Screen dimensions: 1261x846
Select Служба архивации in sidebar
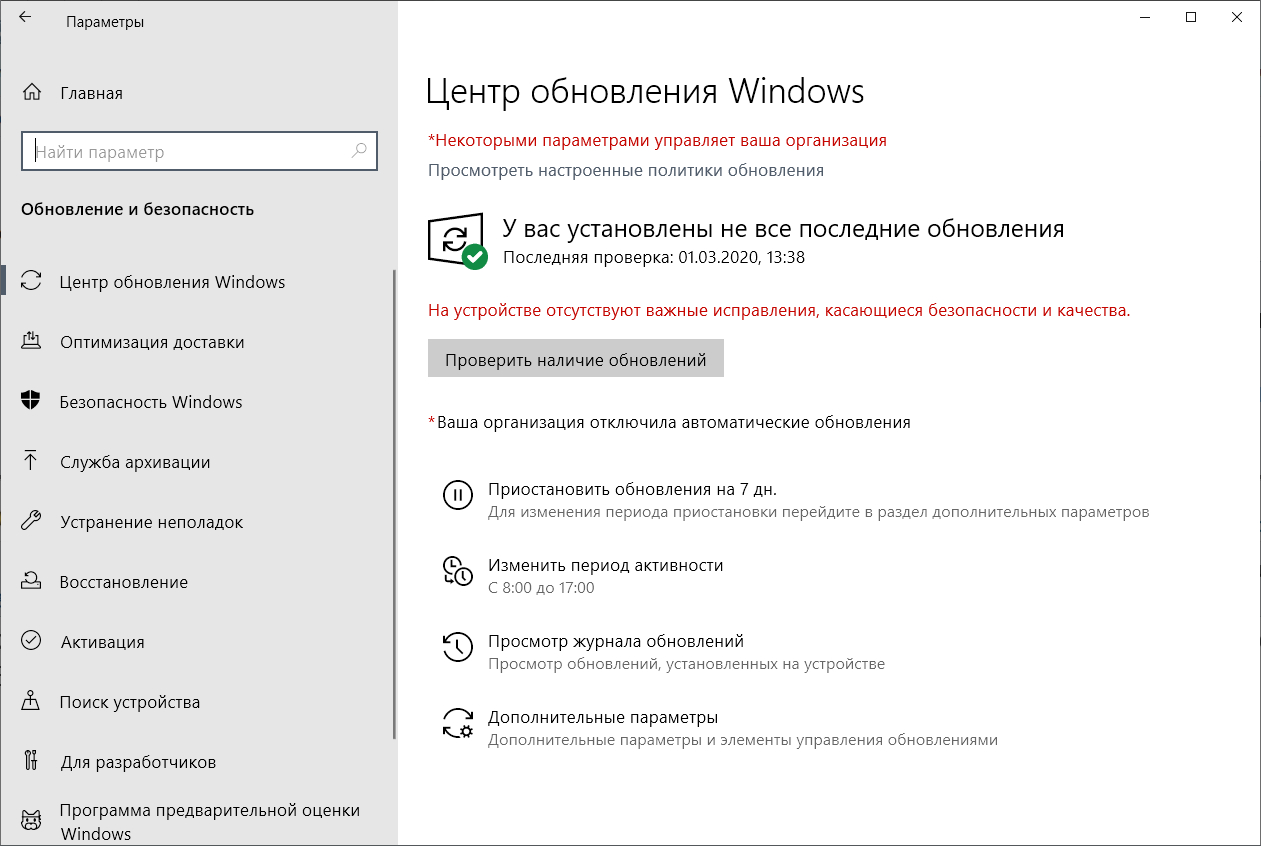[x=135, y=462]
